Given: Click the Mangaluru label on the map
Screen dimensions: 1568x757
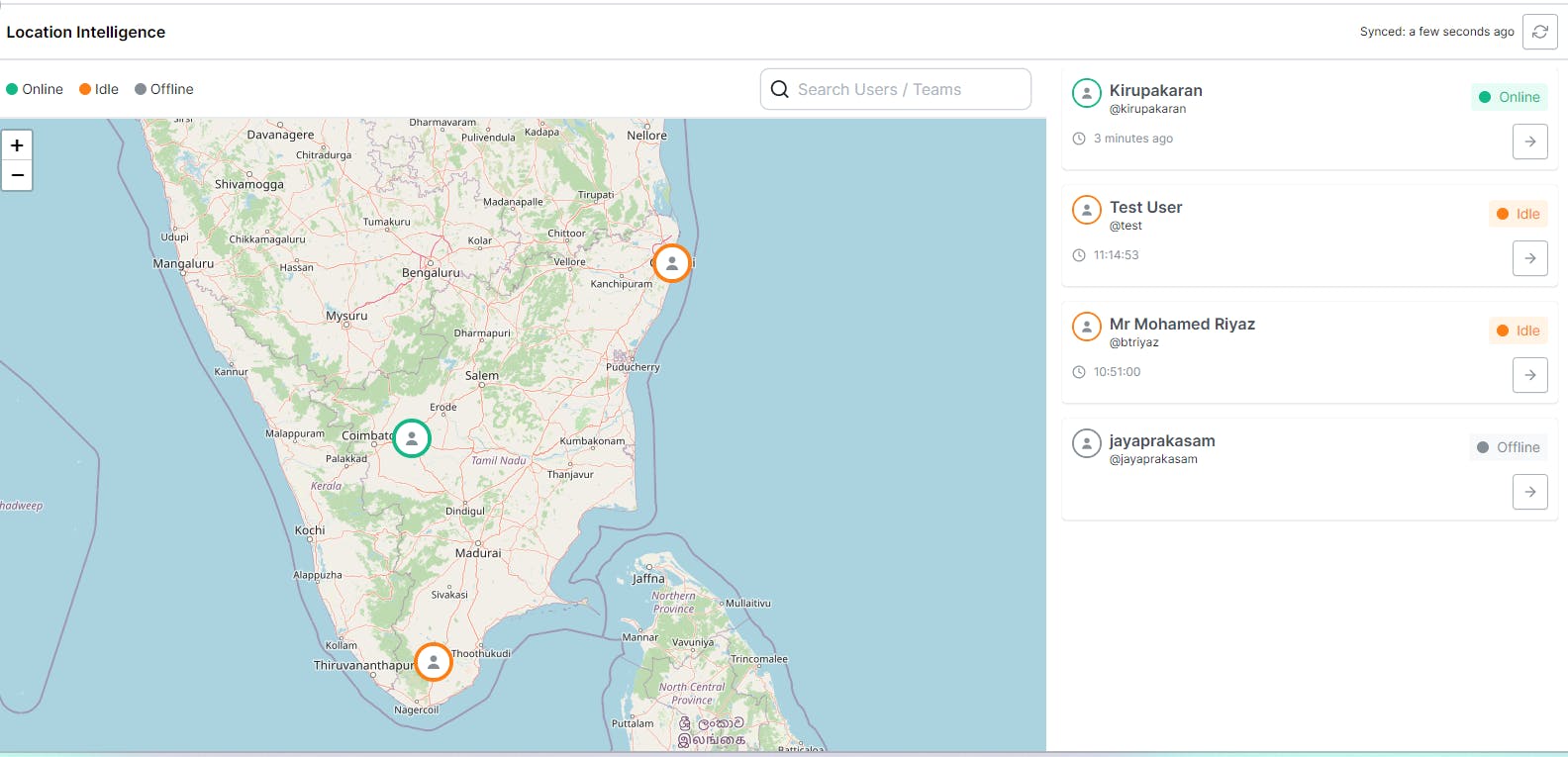Looking at the screenshot, I should (183, 264).
